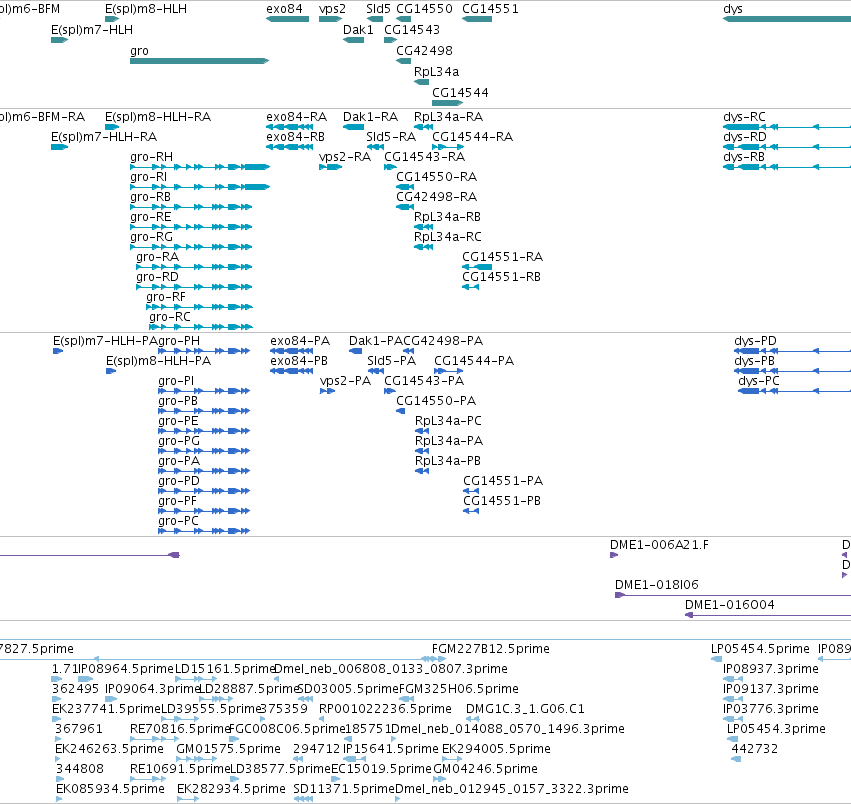Select the gro-RB transcript
The height and width of the screenshot is (804, 851).
(191, 207)
